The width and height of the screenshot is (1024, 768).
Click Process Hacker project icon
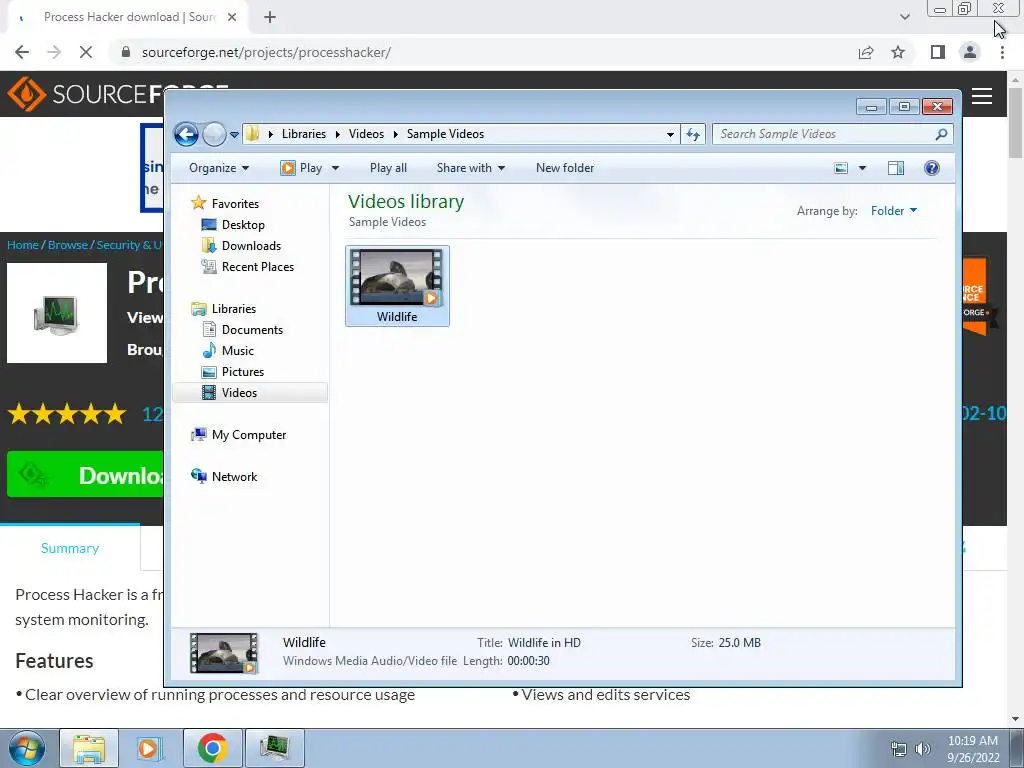click(x=57, y=313)
